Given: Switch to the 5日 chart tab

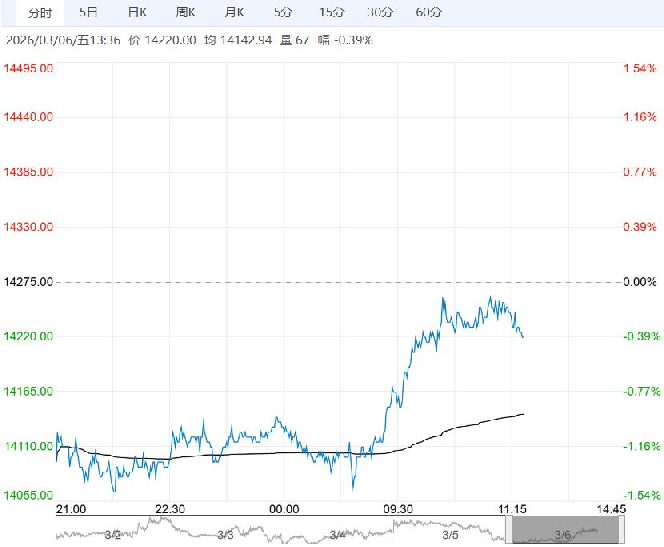Looking at the screenshot, I should coord(88,13).
